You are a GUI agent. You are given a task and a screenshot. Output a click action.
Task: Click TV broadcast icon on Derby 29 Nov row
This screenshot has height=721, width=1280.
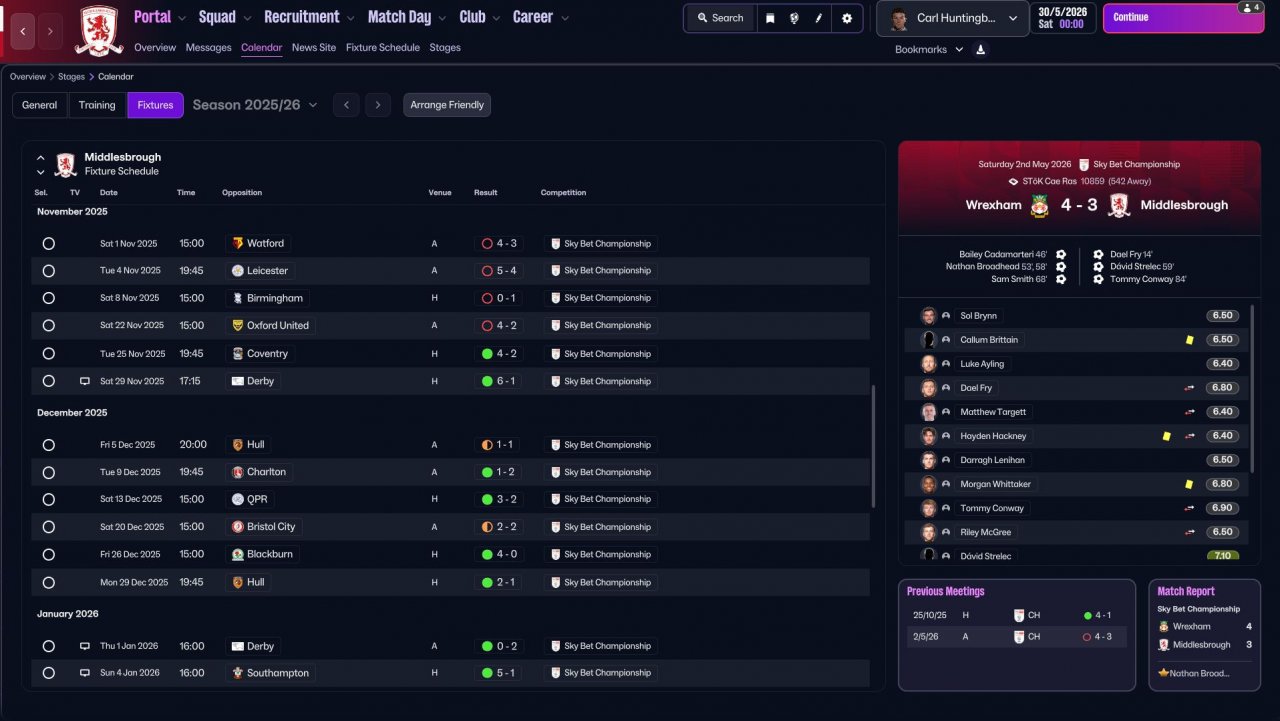85,381
